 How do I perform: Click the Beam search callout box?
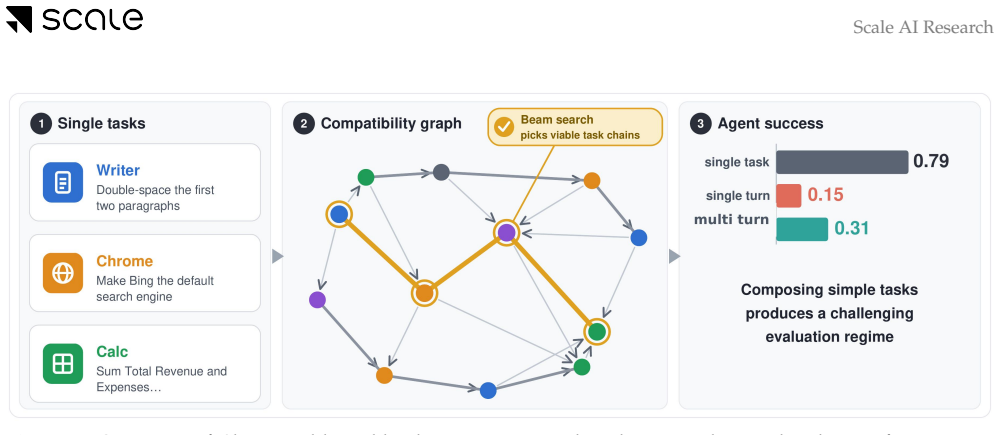[575, 127]
